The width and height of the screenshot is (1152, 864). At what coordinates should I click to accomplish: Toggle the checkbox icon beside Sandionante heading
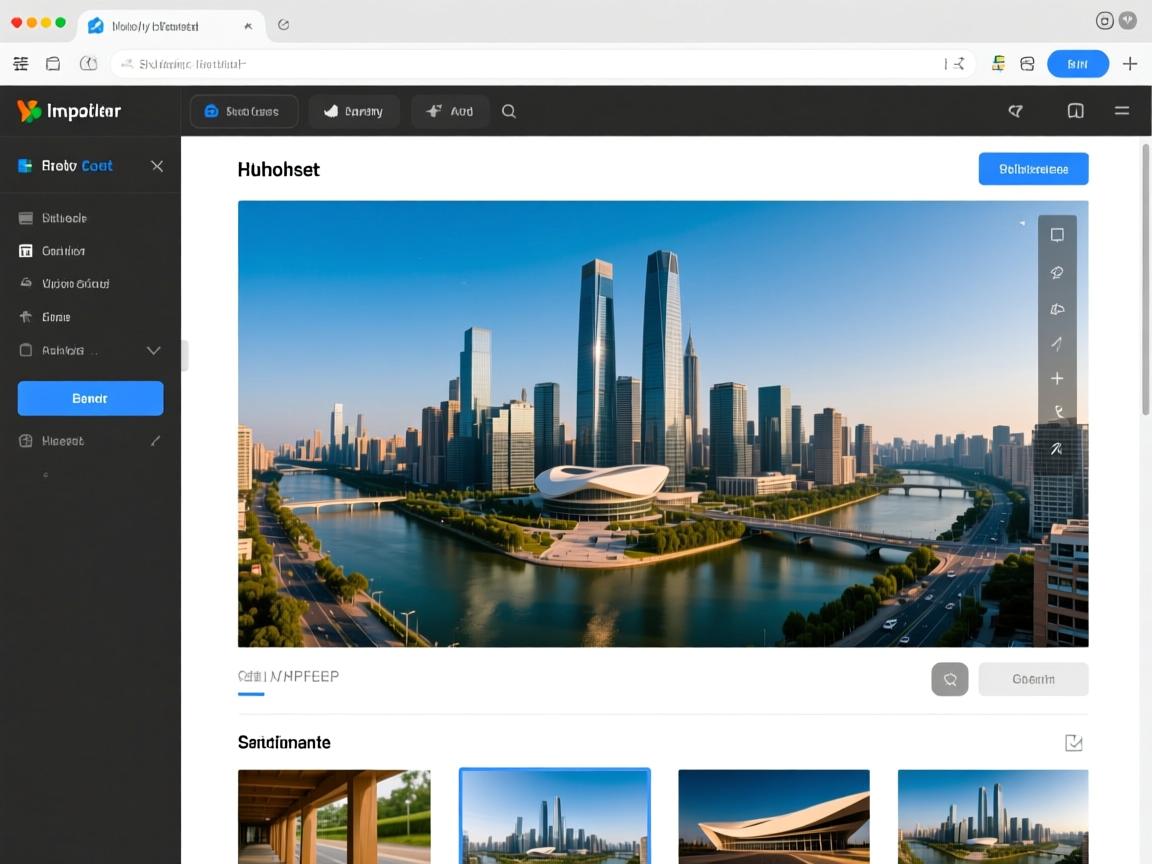(1073, 742)
